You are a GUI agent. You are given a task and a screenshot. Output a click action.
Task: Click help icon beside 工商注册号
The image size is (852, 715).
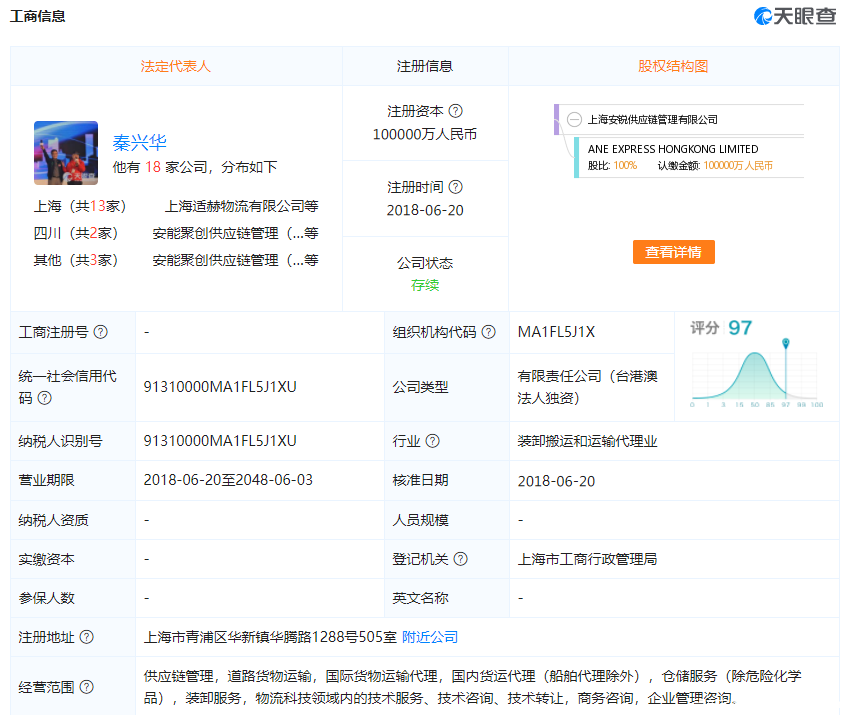[x=101, y=332]
